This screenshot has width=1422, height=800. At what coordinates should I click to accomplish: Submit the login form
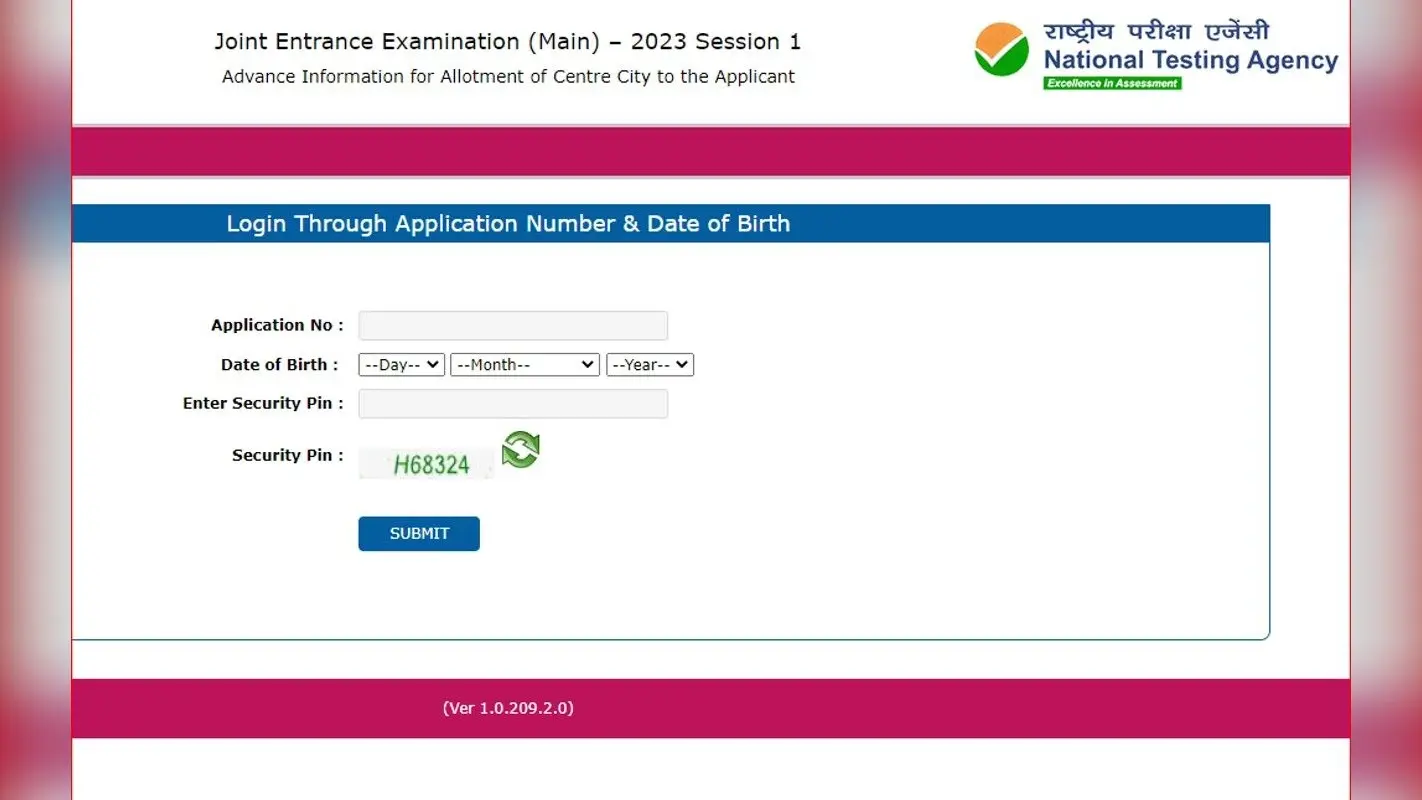(419, 534)
